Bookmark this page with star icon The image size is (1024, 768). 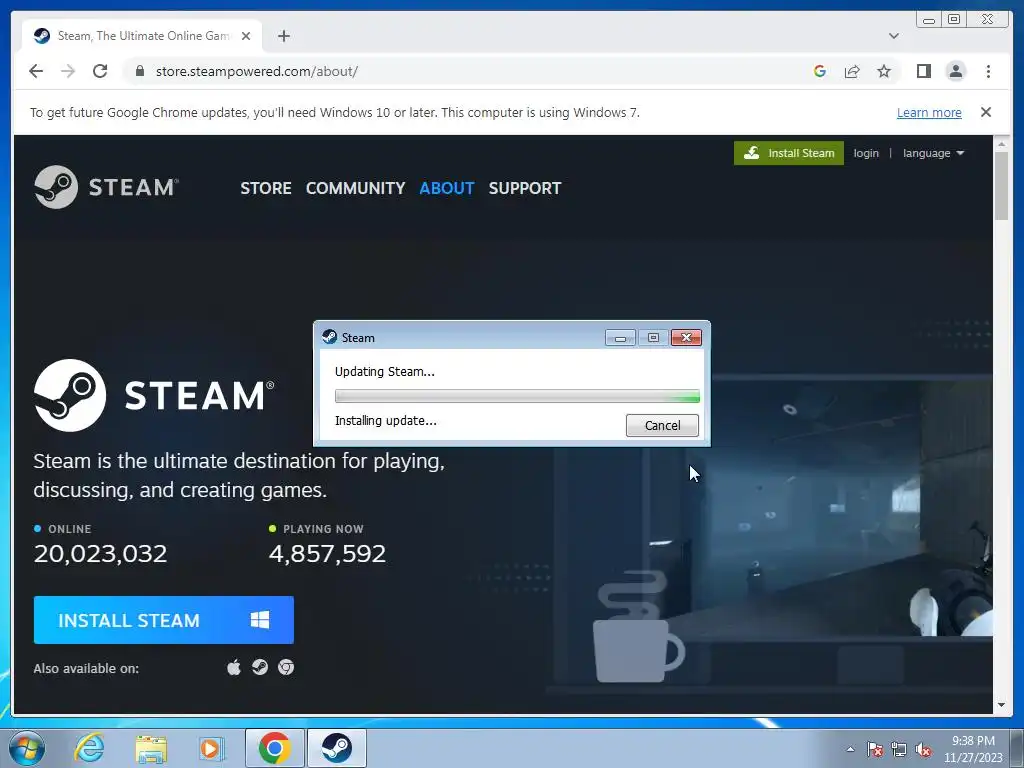884,71
